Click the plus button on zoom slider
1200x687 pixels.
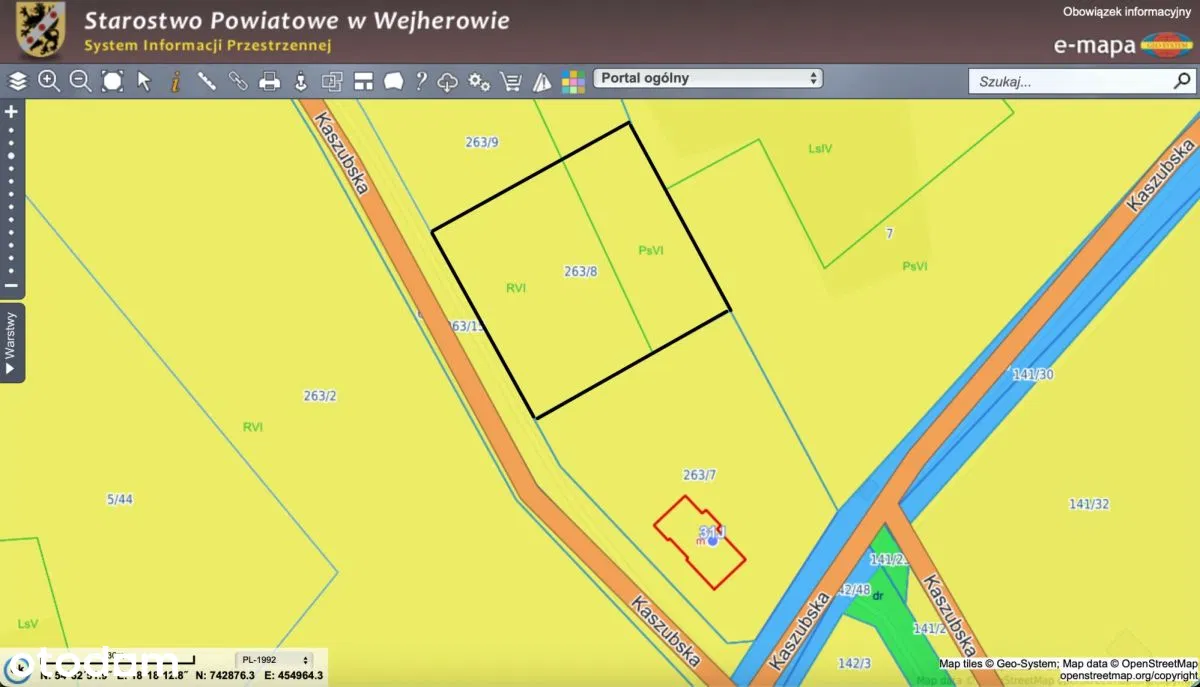pyautogui.click(x=12, y=112)
